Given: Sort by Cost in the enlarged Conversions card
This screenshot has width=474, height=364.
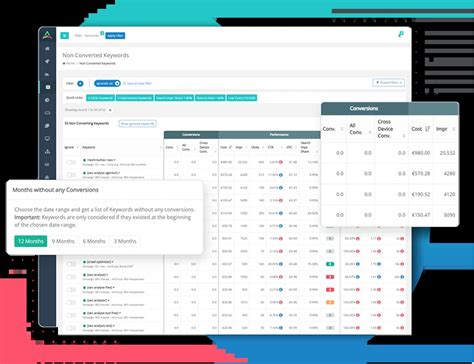Looking at the screenshot, I should pyautogui.click(x=428, y=129).
